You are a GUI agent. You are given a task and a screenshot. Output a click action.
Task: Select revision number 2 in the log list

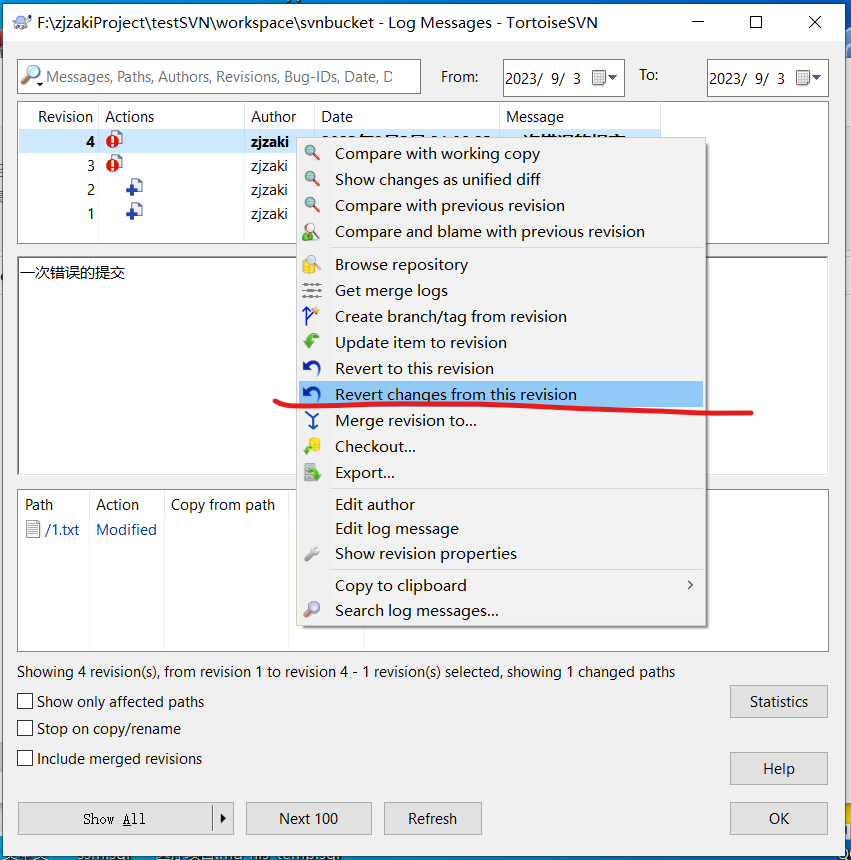[x=90, y=190]
